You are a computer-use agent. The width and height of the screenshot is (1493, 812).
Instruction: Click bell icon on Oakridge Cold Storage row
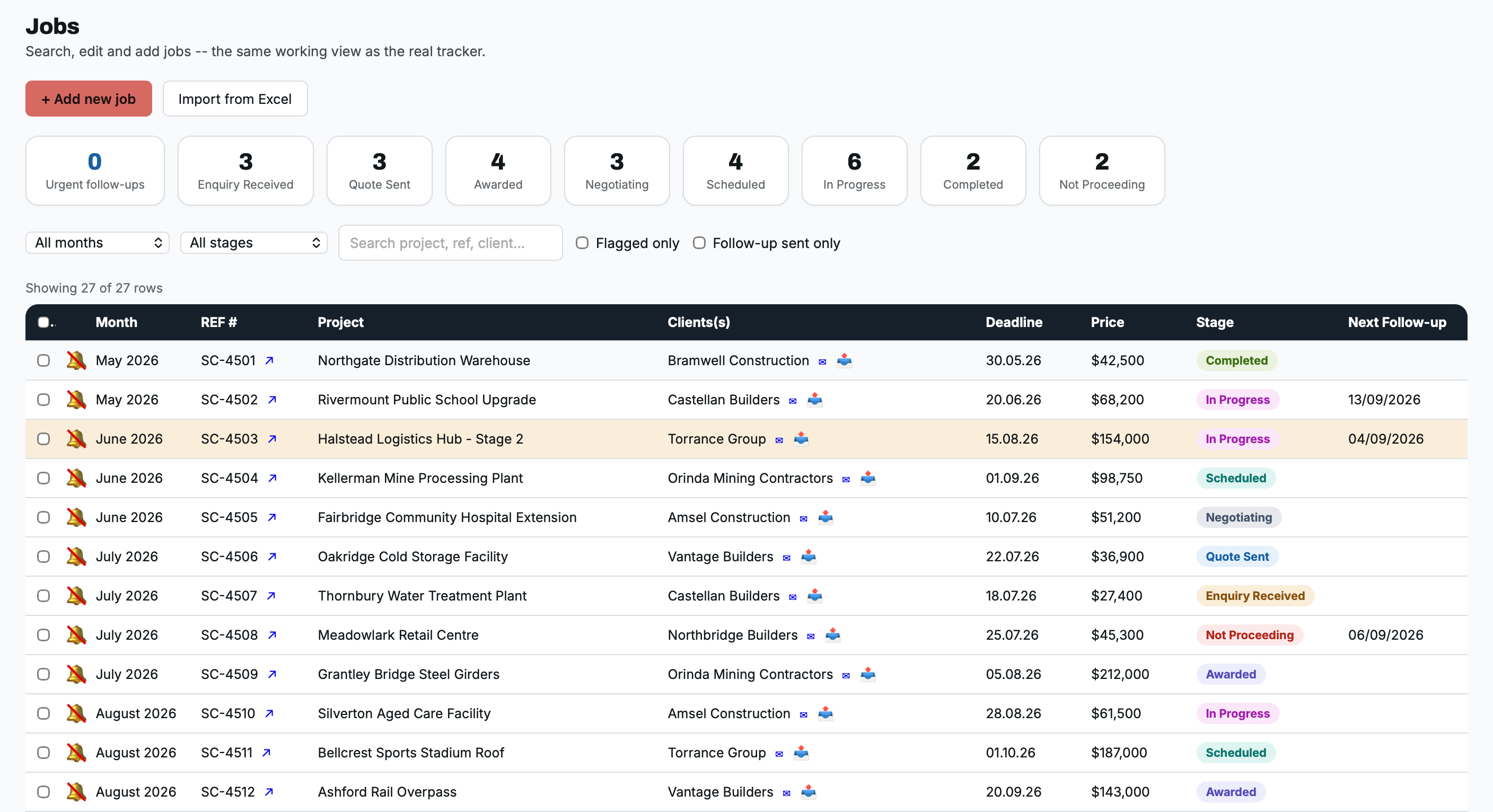76,557
